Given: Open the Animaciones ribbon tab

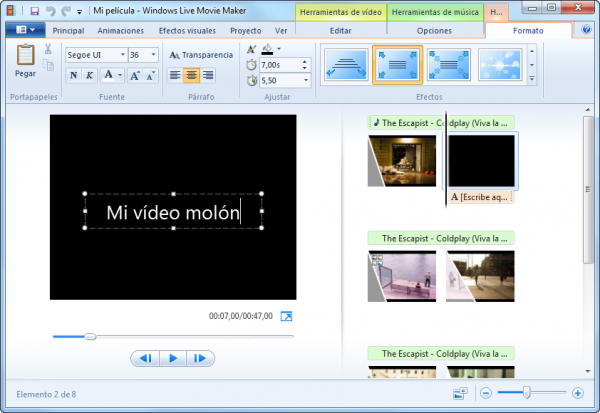Looking at the screenshot, I should [121, 31].
